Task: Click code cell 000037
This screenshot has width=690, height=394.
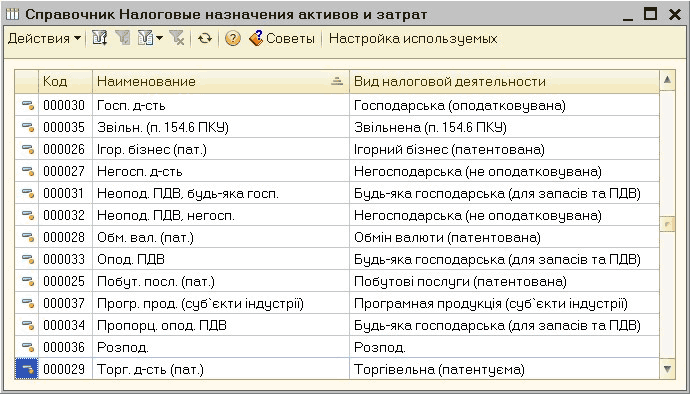Action: 66,303
